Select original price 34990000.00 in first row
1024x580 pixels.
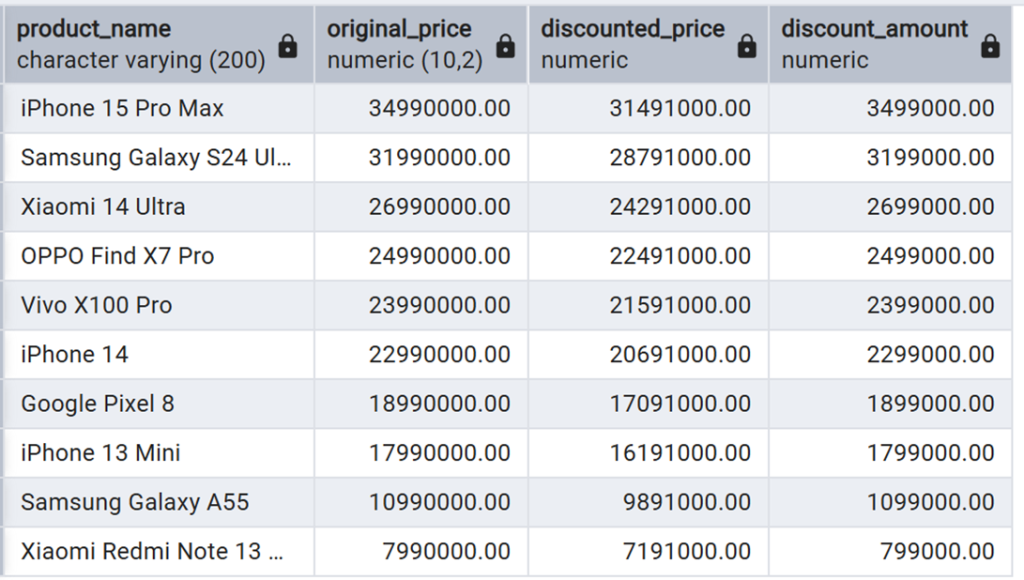(439, 108)
